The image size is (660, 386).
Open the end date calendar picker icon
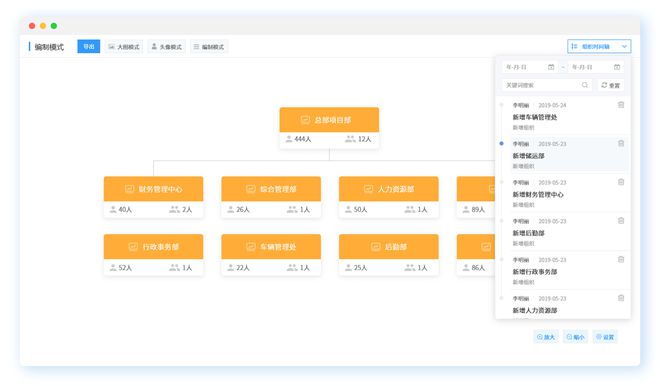(617, 67)
